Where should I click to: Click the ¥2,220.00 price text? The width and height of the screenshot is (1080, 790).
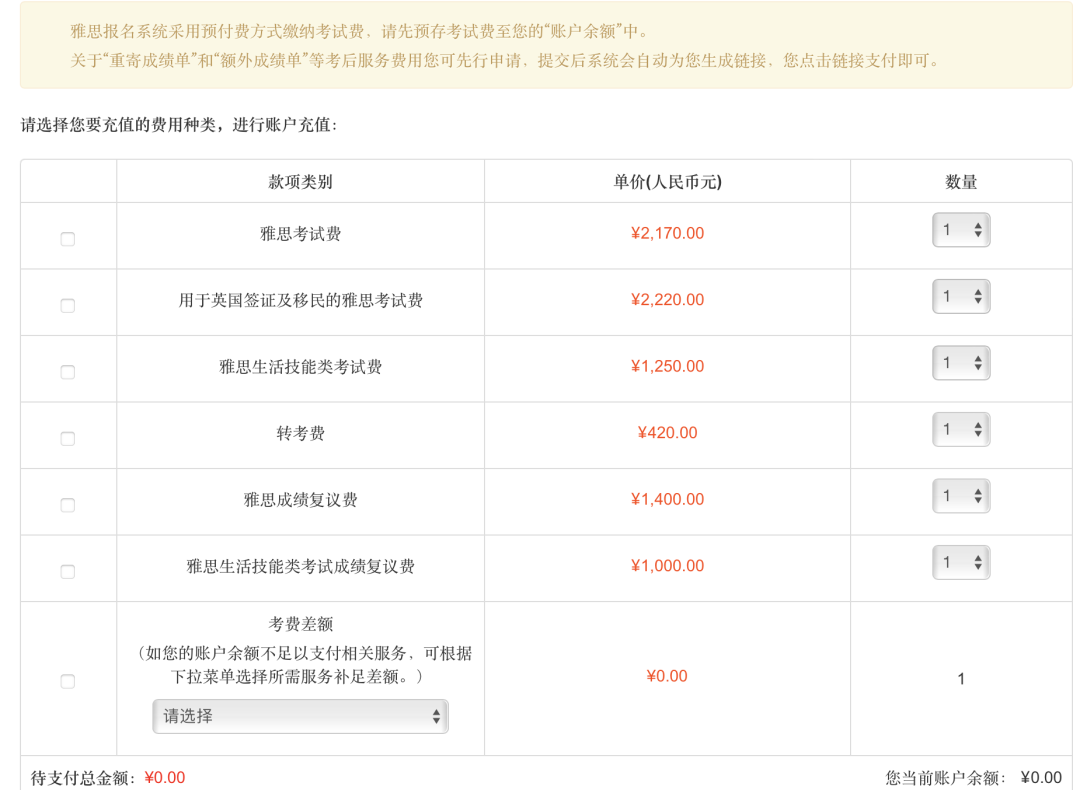tap(667, 300)
